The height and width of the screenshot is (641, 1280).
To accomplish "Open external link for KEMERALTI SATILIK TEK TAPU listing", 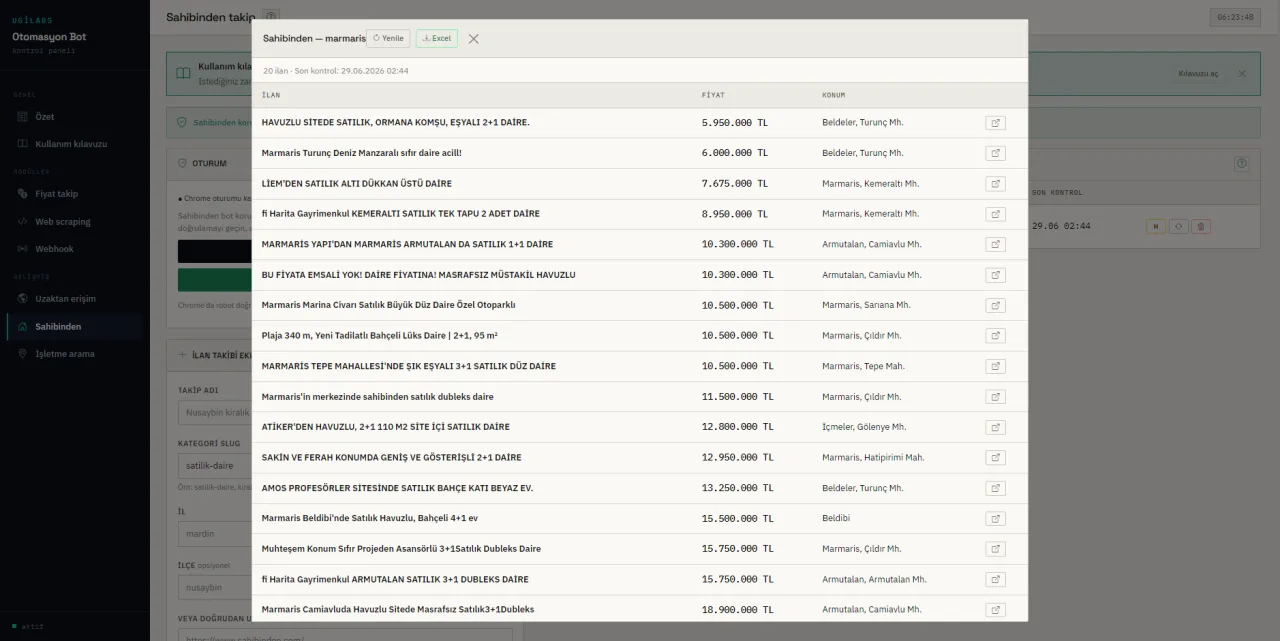I will click(x=995, y=214).
